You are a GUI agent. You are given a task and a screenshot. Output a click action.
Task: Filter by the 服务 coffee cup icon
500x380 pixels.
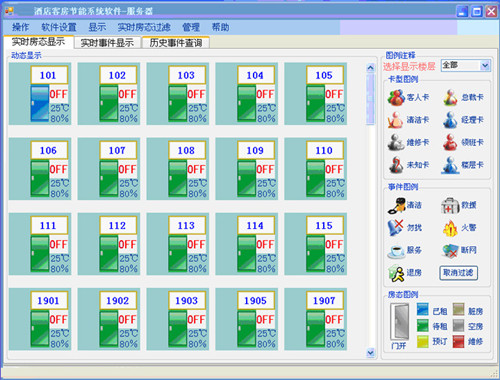pos(396,251)
